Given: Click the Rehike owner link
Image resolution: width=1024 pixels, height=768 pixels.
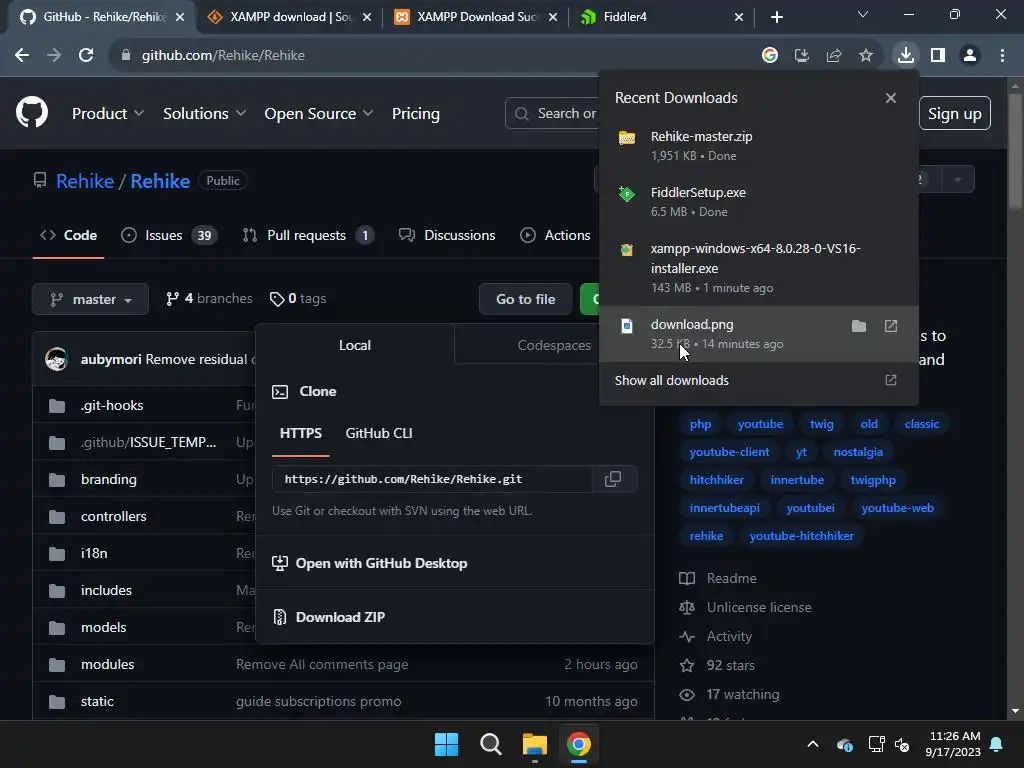Looking at the screenshot, I should pyautogui.click(x=85, y=181).
